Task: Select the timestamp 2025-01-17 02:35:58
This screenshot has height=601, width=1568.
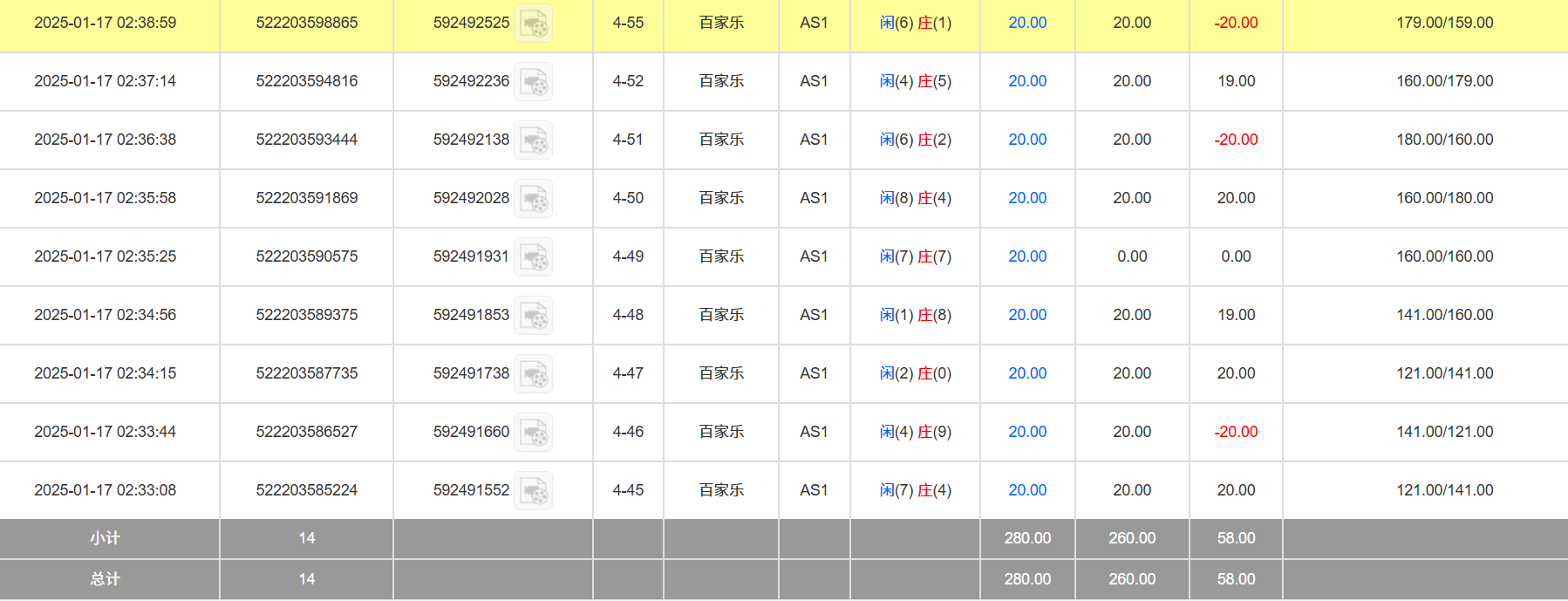Action: click(105, 198)
